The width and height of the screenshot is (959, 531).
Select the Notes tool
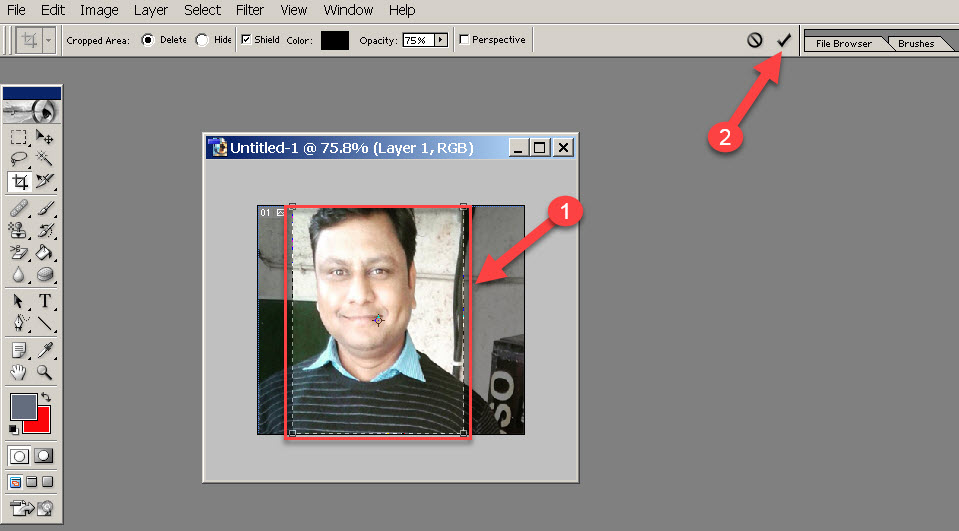pyautogui.click(x=19, y=350)
